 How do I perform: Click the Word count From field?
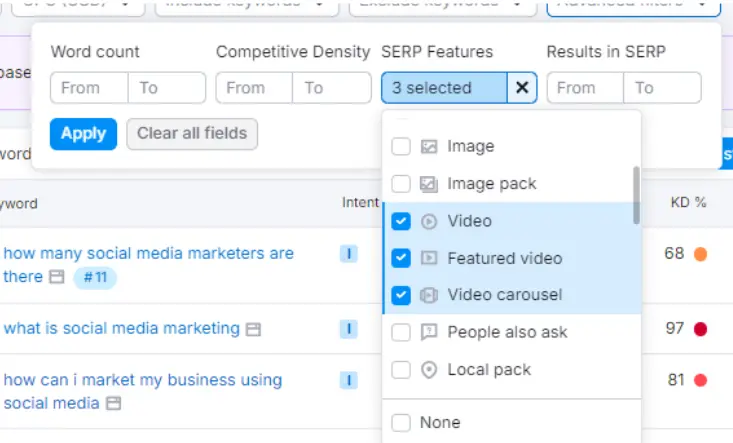point(89,88)
